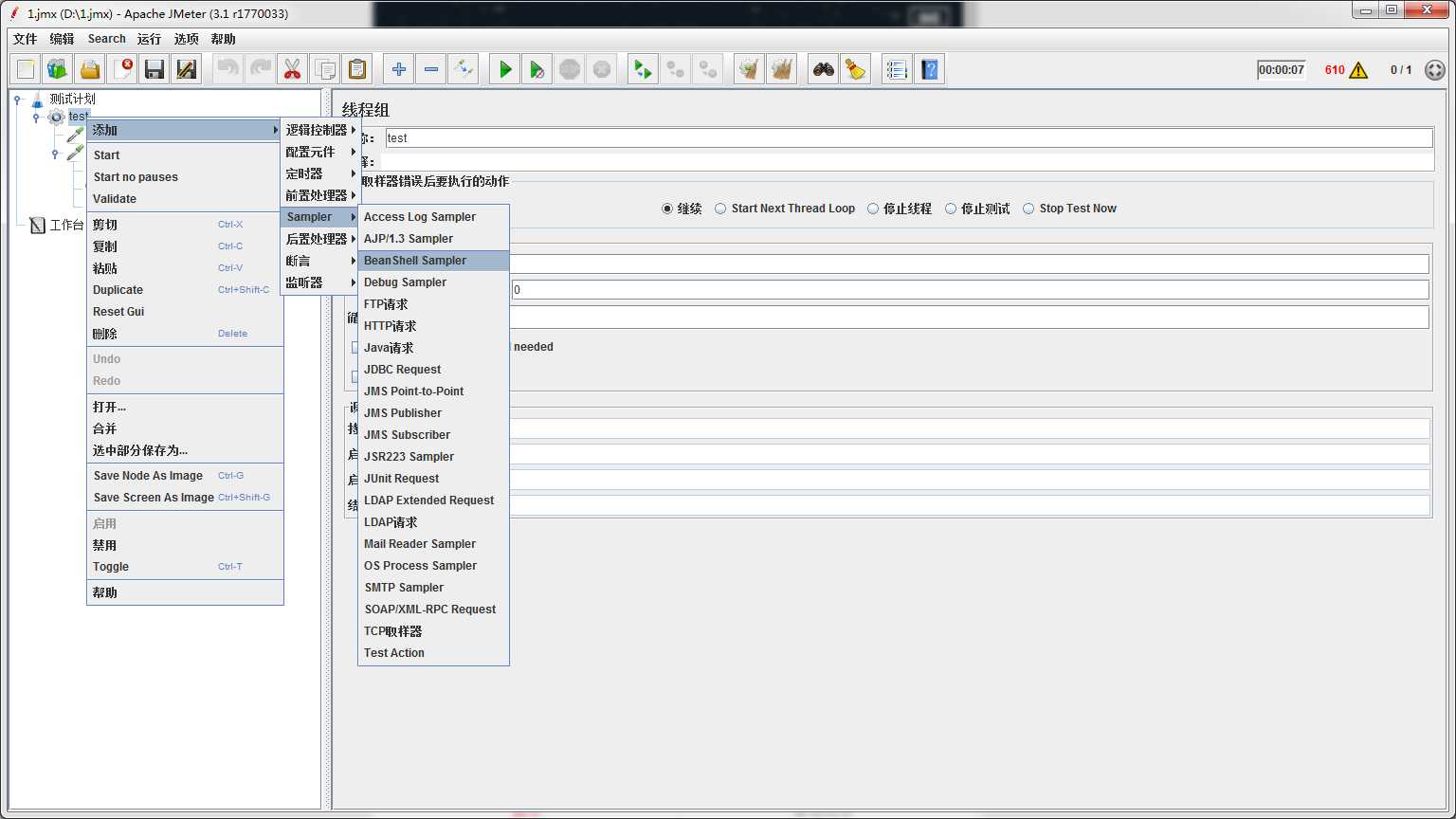
Task: Click Reset Gui in context menu
Action: (x=185, y=312)
